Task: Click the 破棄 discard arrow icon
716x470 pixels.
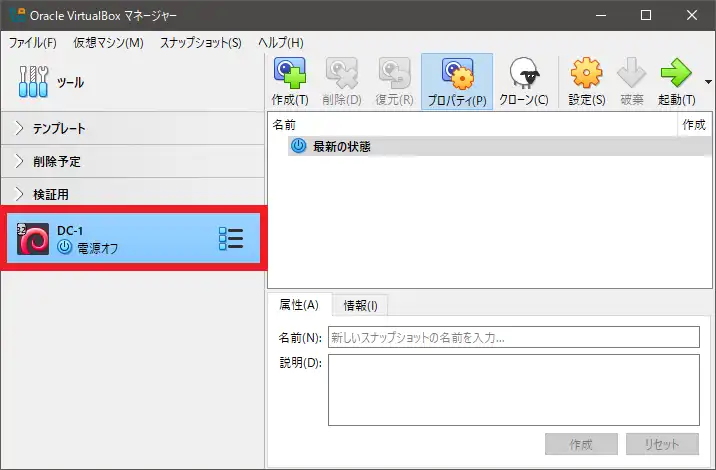Action: (x=632, y=73)
